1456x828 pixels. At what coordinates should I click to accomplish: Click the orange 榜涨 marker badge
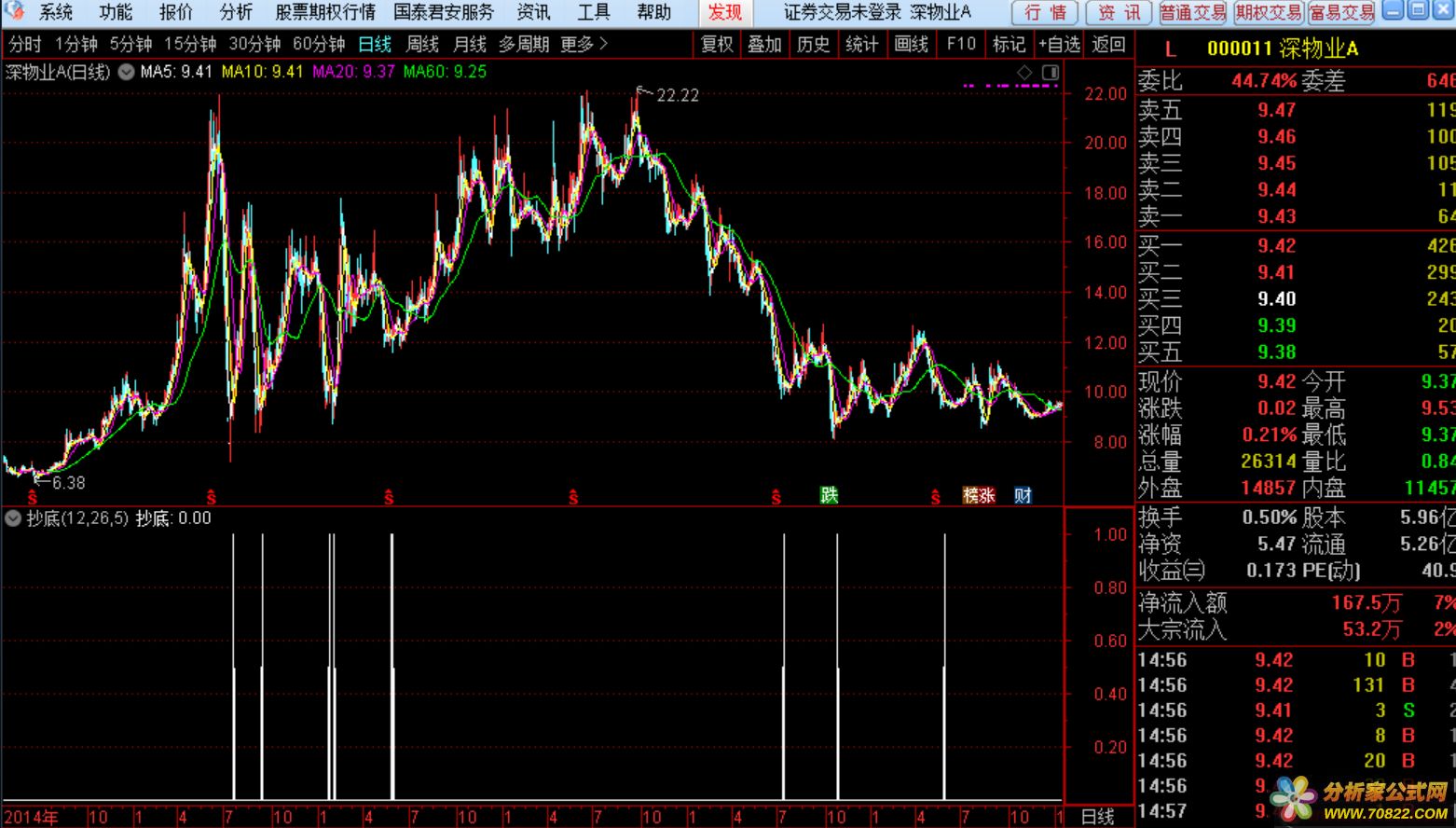[x=979, y=495]
